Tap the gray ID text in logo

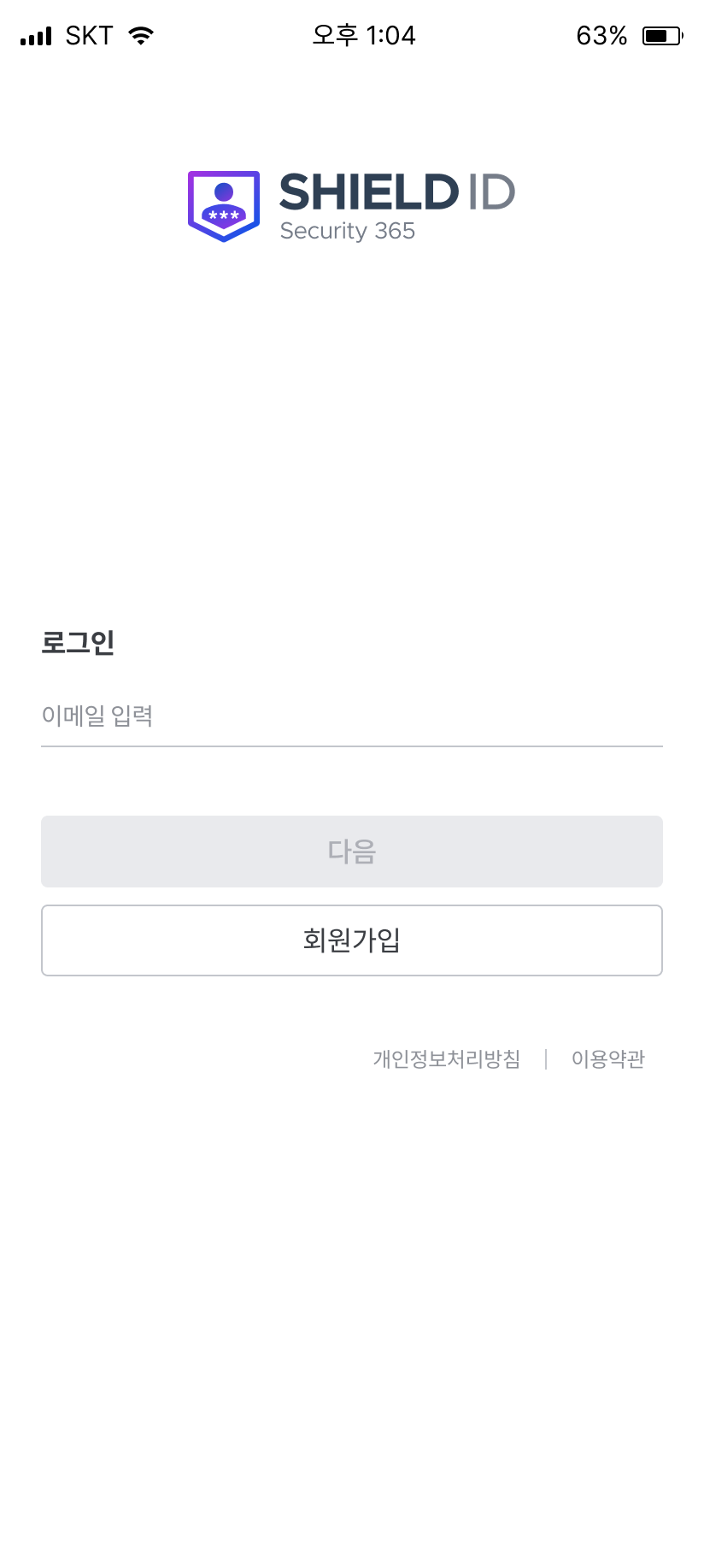pyautogui.click(x=491, y=192)
